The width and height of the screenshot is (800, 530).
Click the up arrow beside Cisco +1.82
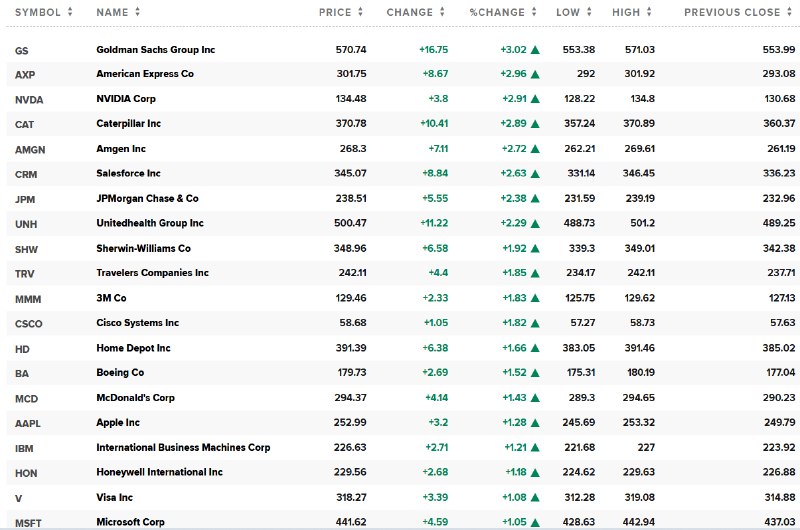(535, 323)
